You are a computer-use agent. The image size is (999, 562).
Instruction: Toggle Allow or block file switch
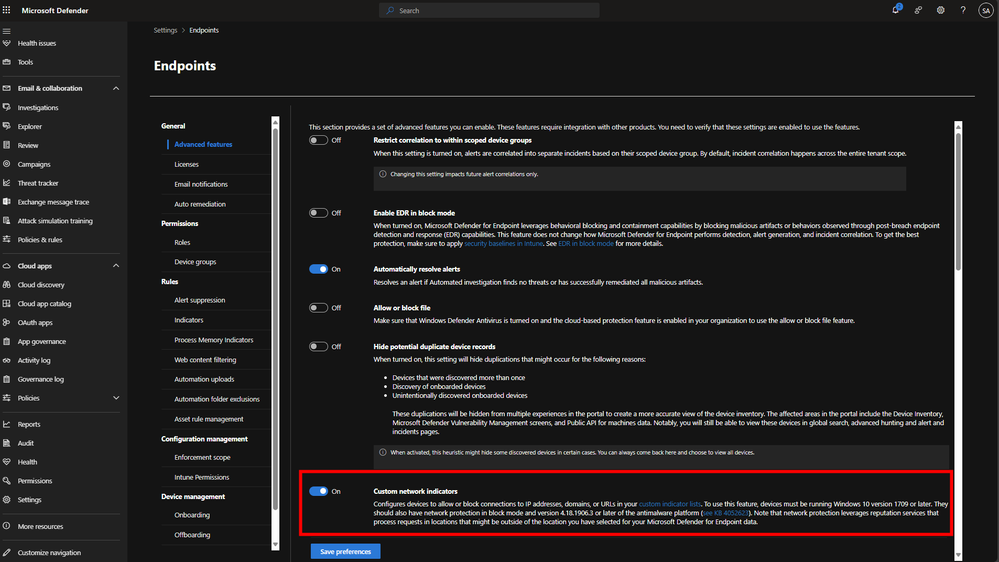[x=319, y=308]
